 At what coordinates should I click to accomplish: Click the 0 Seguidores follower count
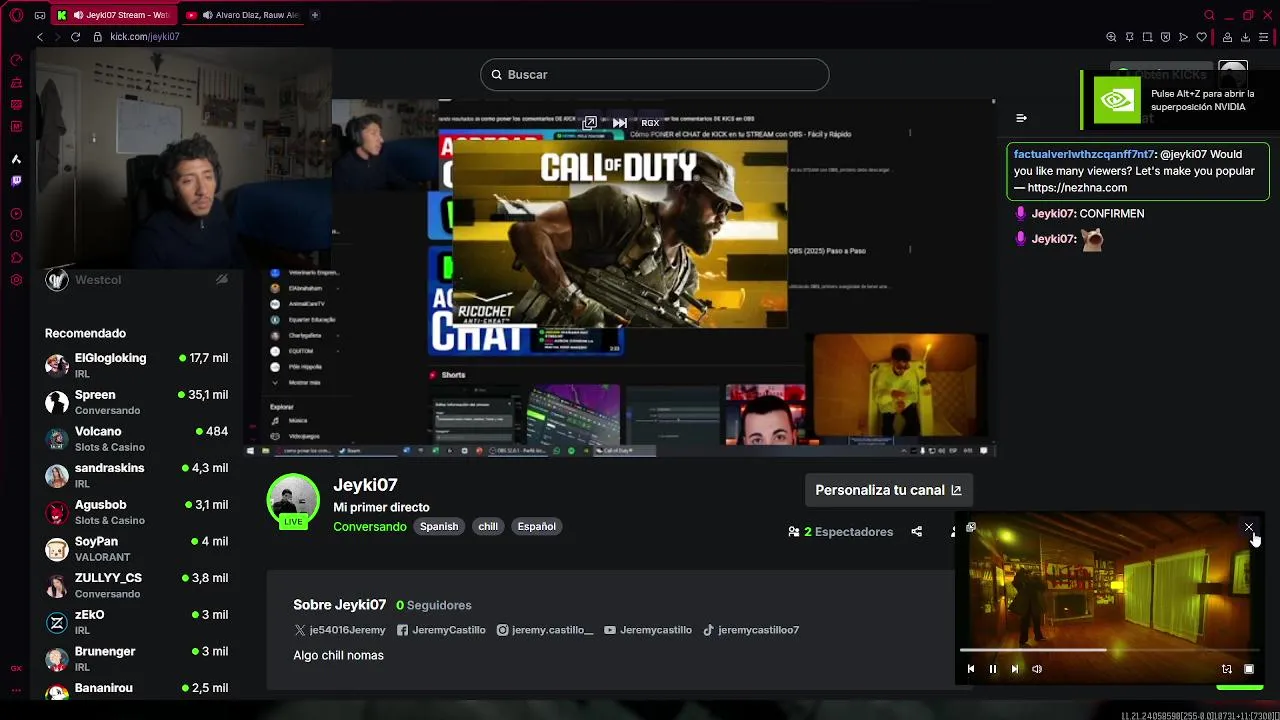(x=434, y=605)
